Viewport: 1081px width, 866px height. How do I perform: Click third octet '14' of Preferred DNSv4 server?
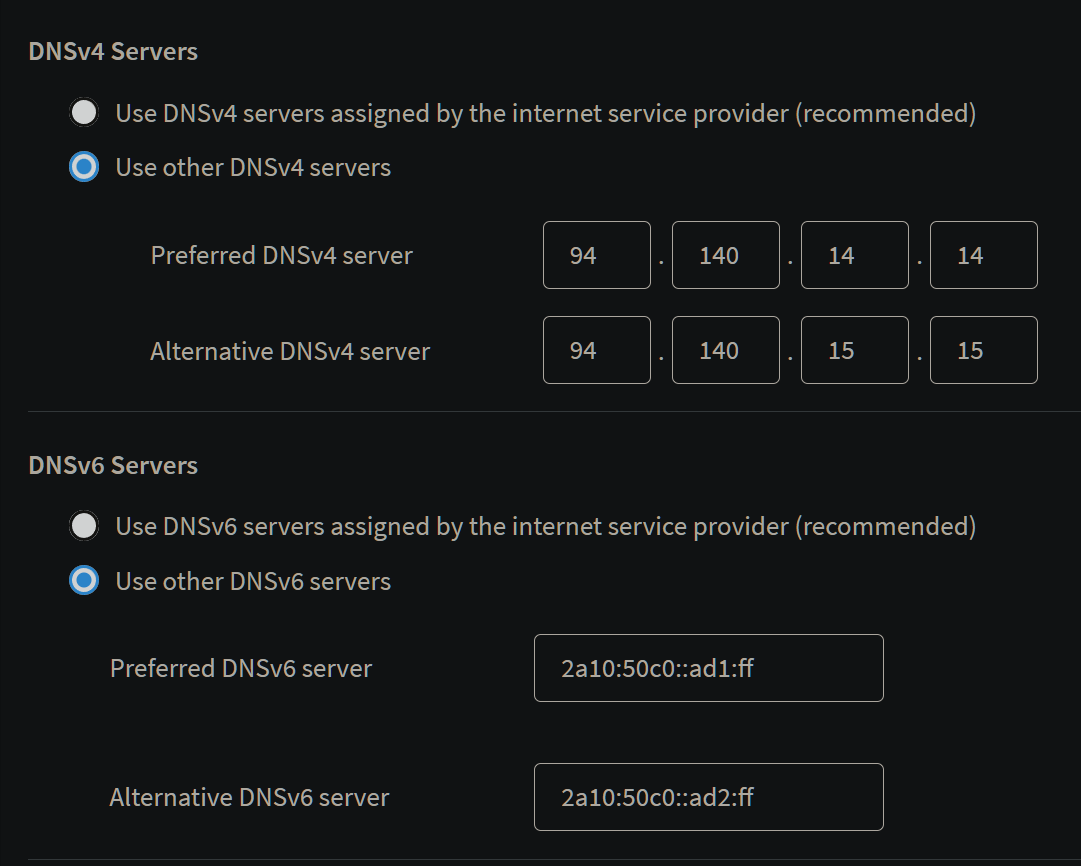[855, 255]
